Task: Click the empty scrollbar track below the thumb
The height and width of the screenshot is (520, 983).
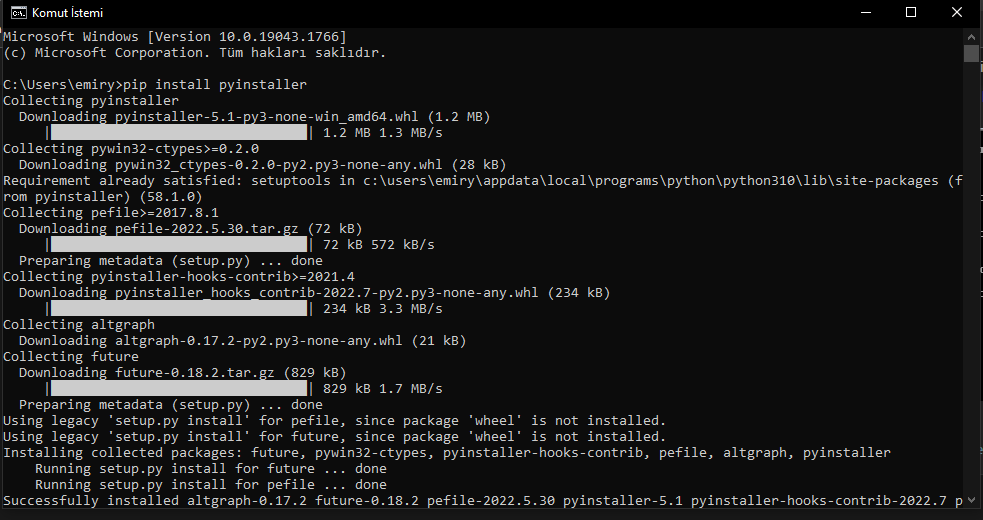Action: pos(971,300)
